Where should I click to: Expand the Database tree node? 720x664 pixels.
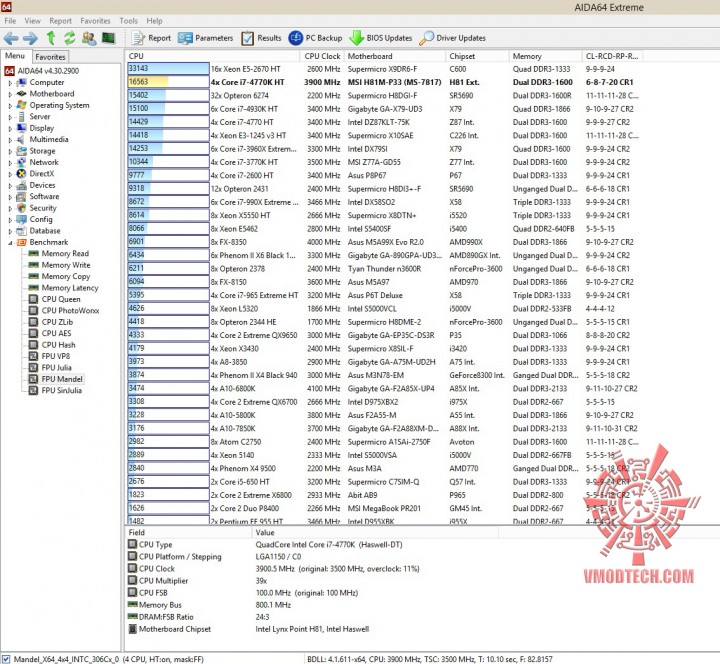pyautogui.click(x=10, y=232)
